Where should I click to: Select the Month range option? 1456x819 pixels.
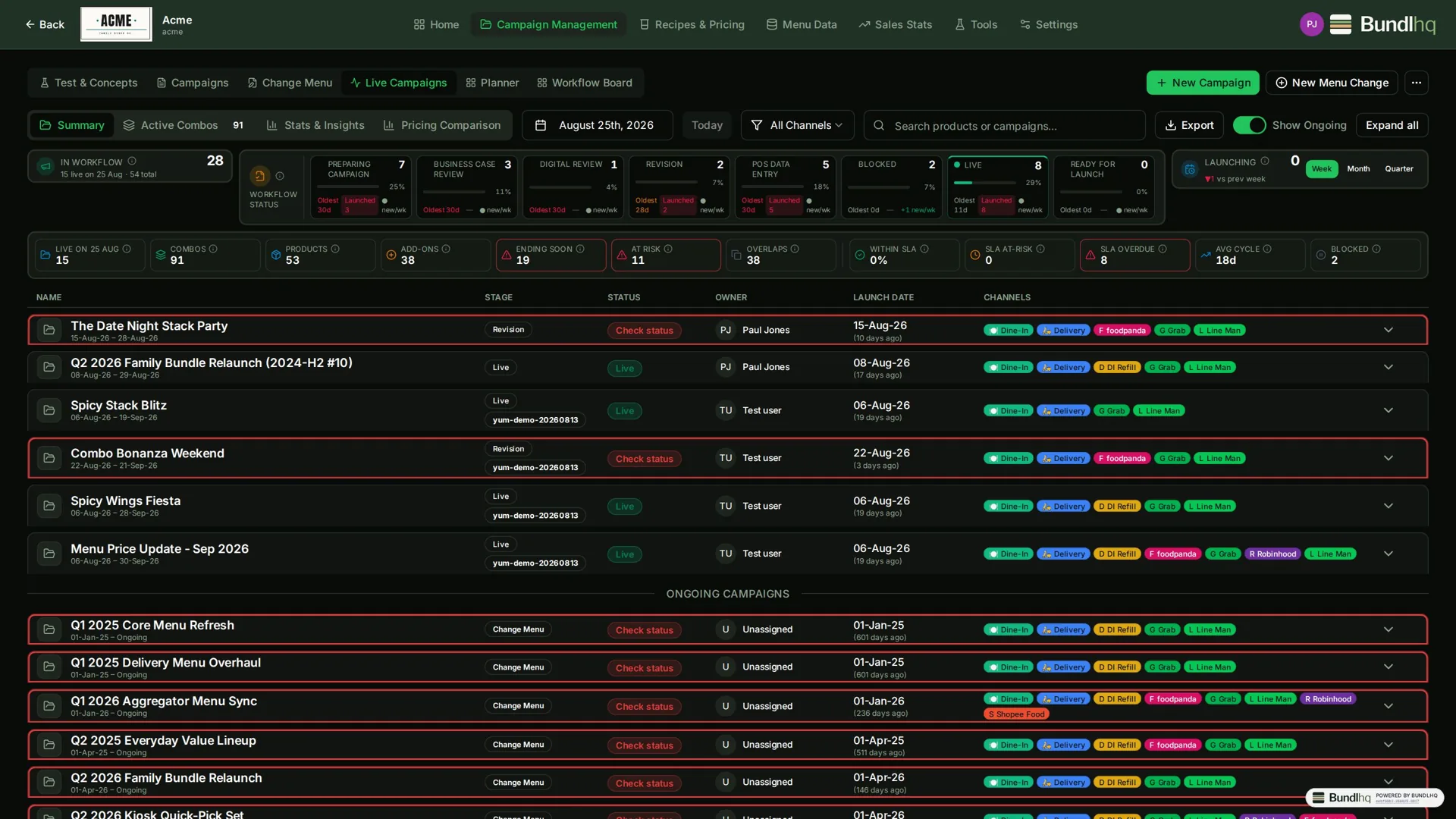(1358, 169)
